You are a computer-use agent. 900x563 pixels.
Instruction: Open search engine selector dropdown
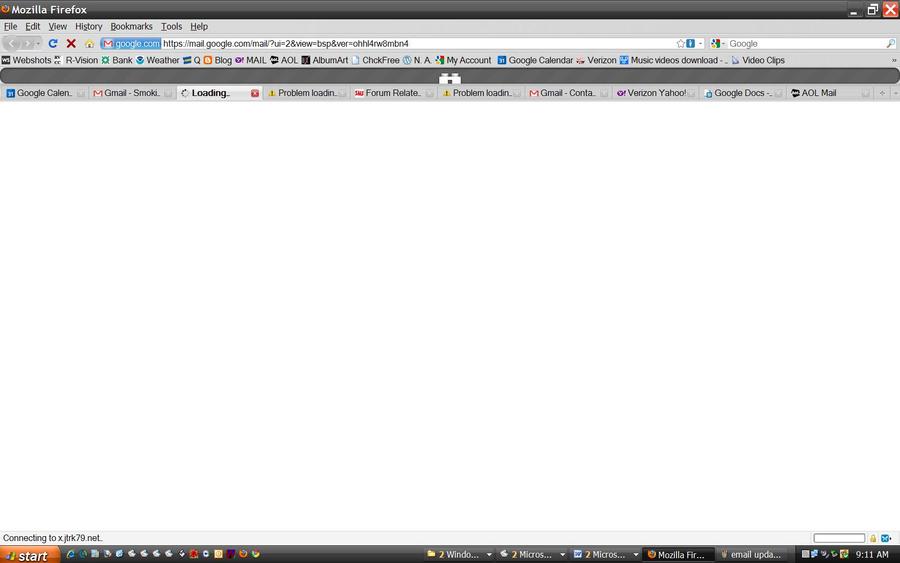pos(718,44)
